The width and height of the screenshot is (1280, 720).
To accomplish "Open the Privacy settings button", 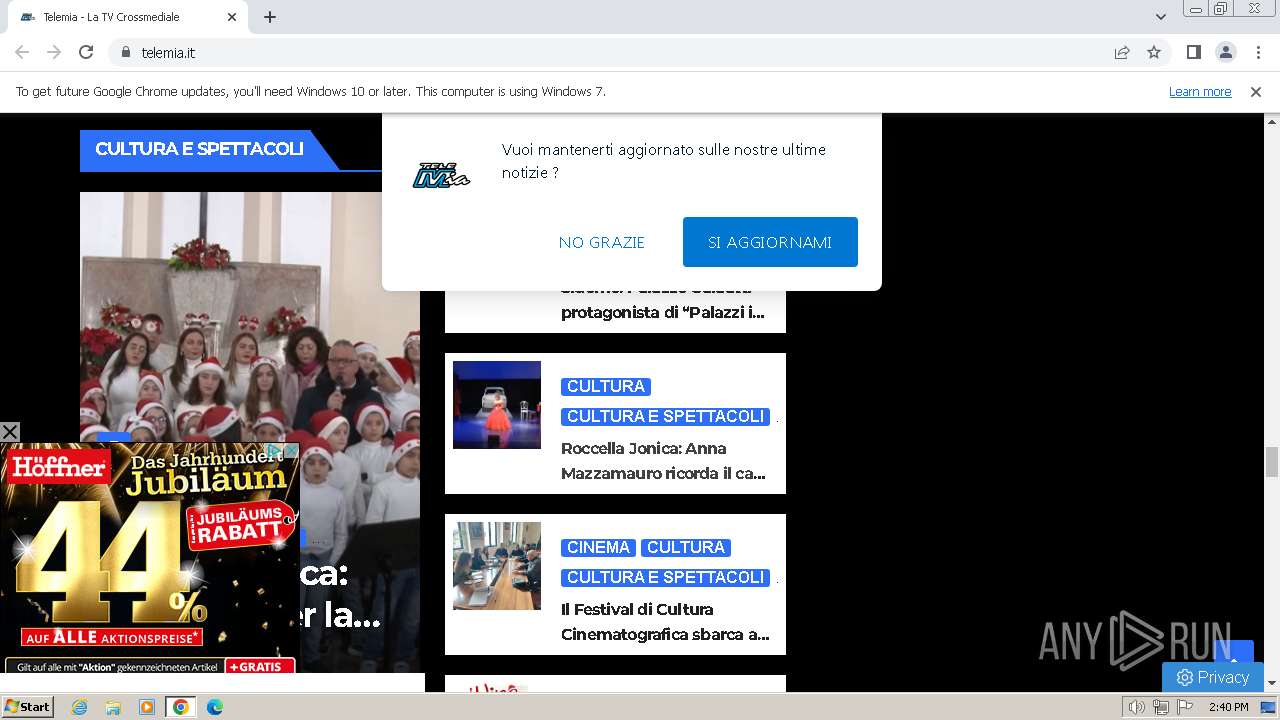I will tap(1213, 677).
